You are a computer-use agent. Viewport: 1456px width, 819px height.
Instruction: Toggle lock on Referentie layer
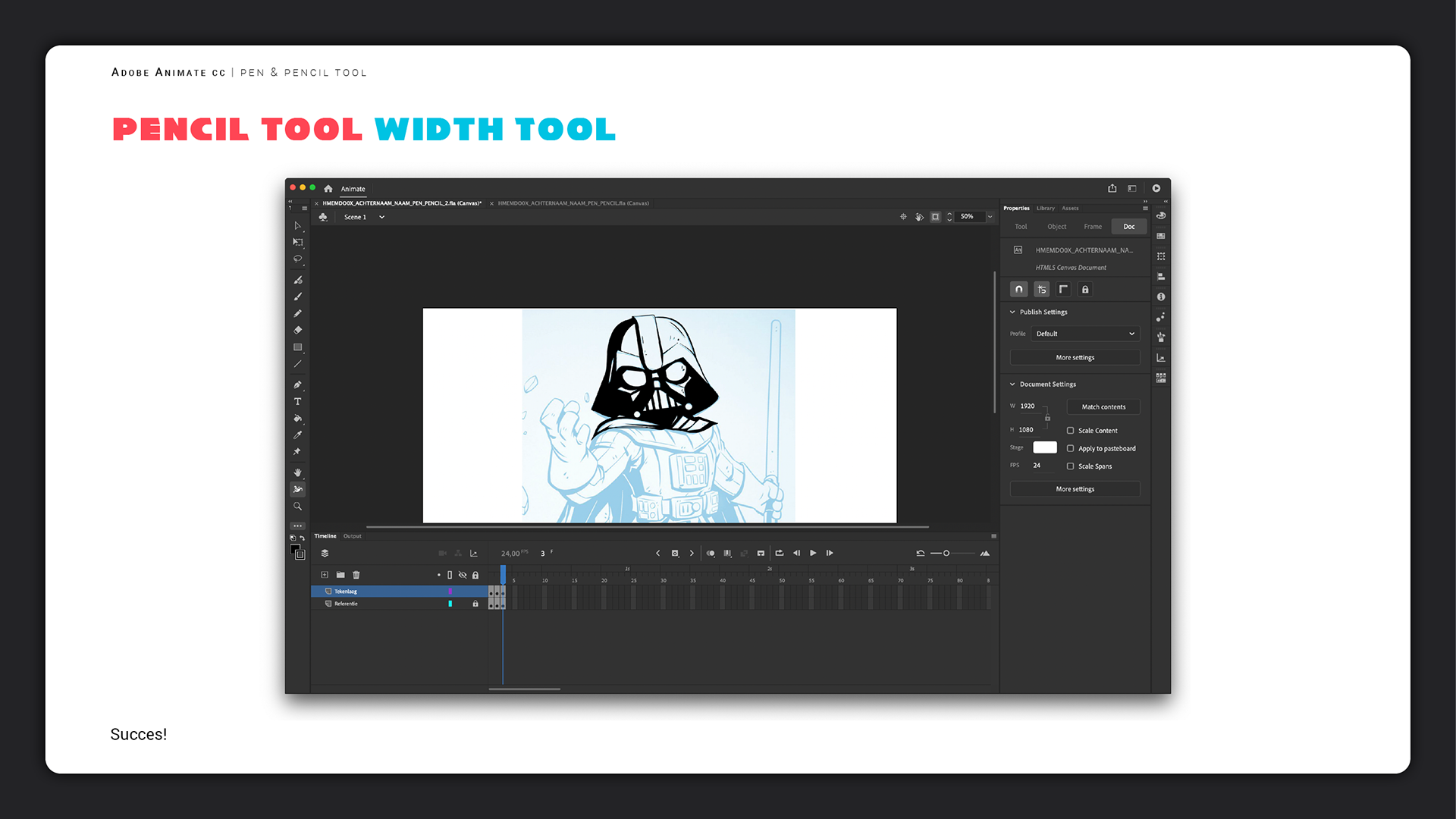[x=475, y=604]
